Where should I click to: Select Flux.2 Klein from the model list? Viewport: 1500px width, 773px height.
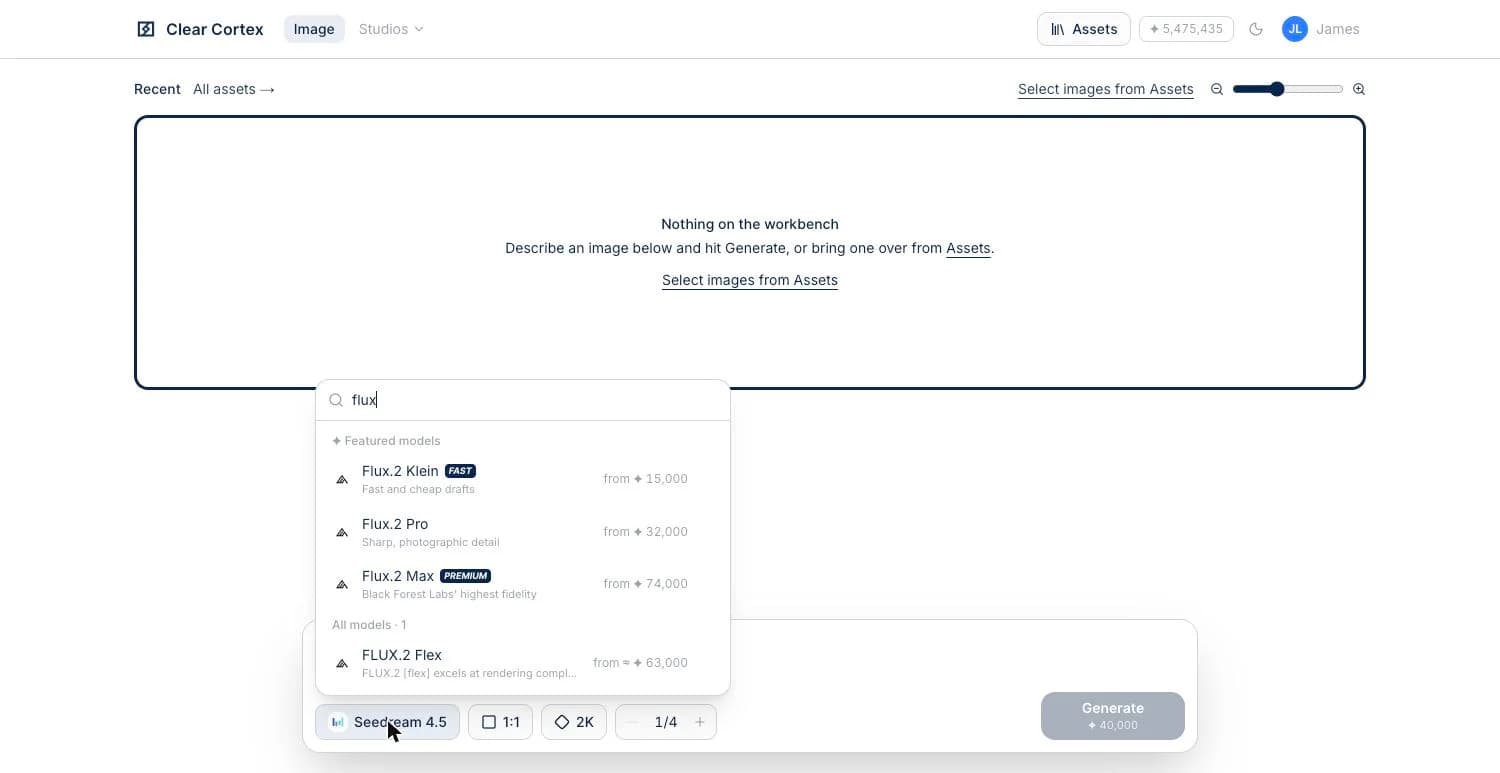(x=523, y=479)
